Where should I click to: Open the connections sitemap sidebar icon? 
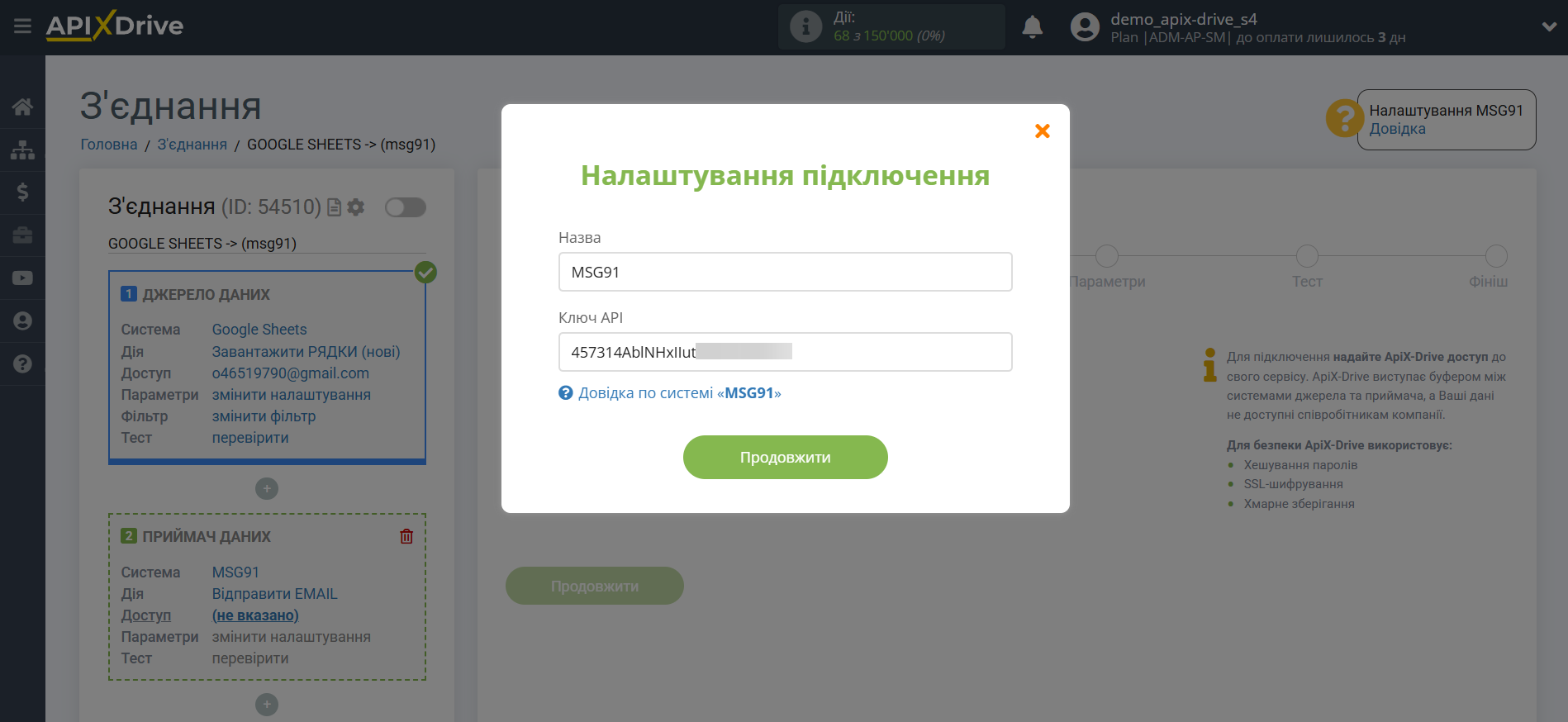click(x=22, y=150)
